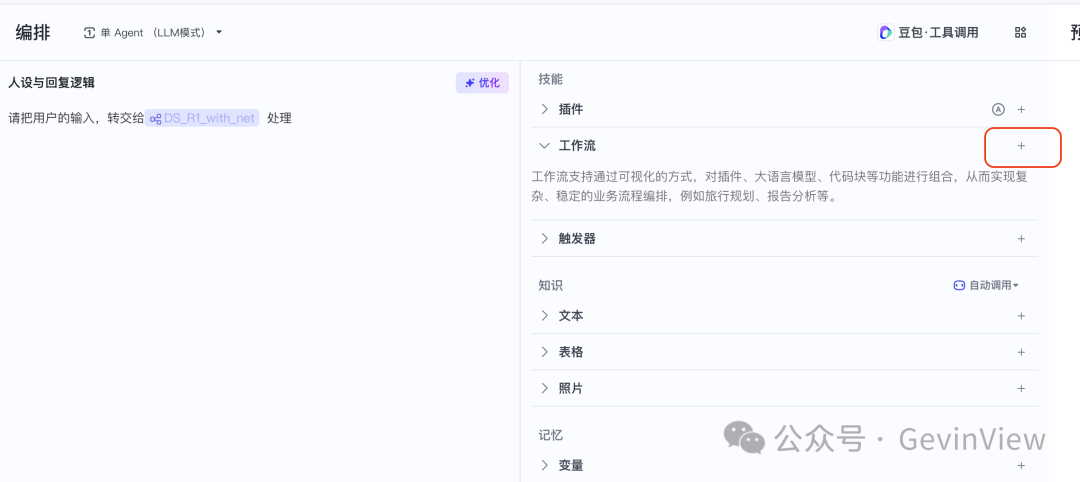The height and width of the screenshot is (482, 1080).
Task: Open the 豆包·工具调用 model selector
Action: point(928,32)
